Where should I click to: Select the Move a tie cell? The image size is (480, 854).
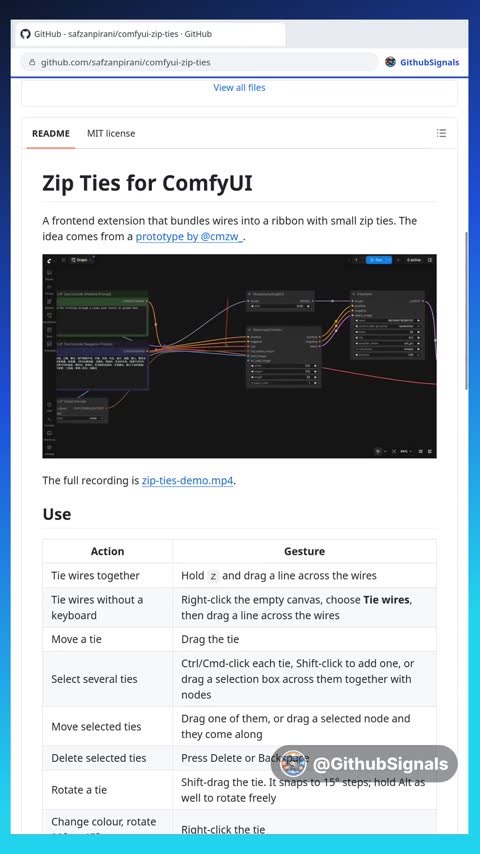point(107,639)
